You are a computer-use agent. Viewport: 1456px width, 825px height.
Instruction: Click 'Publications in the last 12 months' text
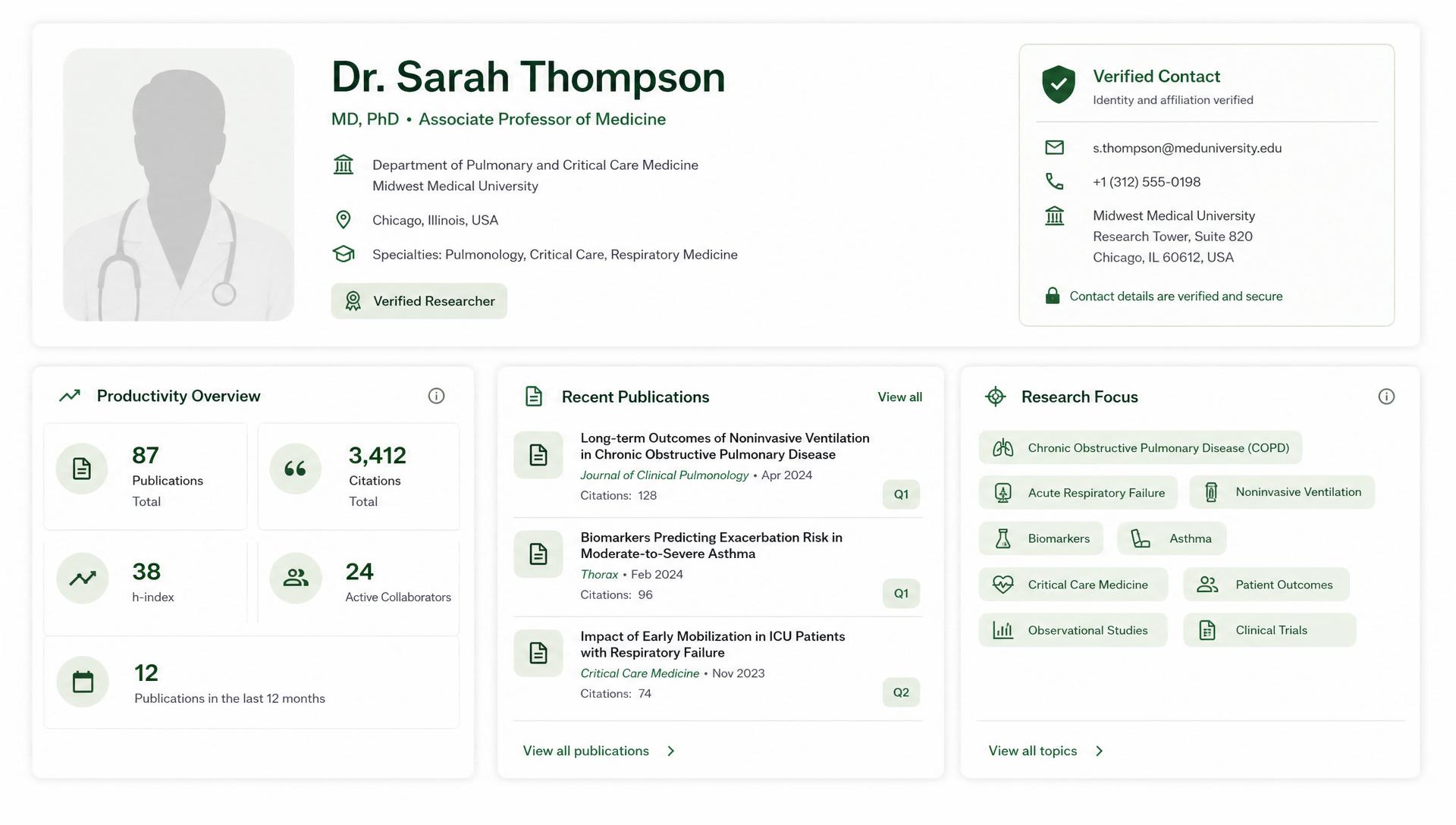(230, 698)
